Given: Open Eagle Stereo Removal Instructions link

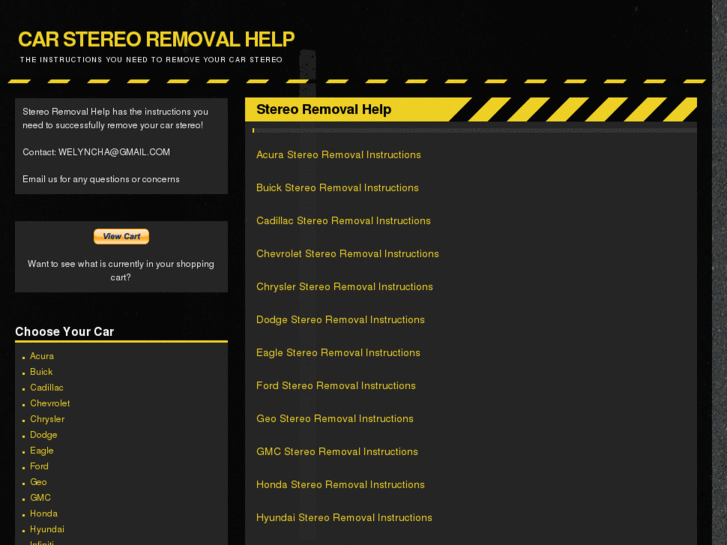Looking at the screenshot, I should point(338,353).
